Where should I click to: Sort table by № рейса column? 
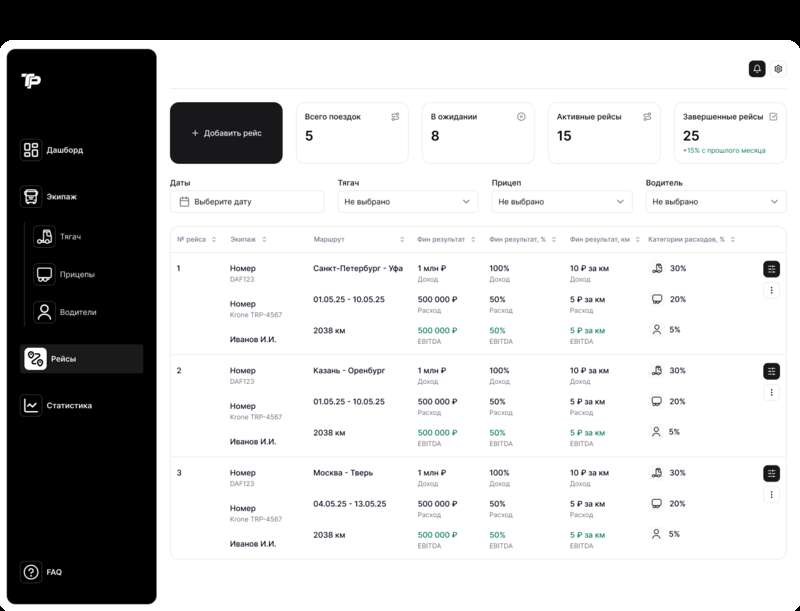[x=196, y=240]
